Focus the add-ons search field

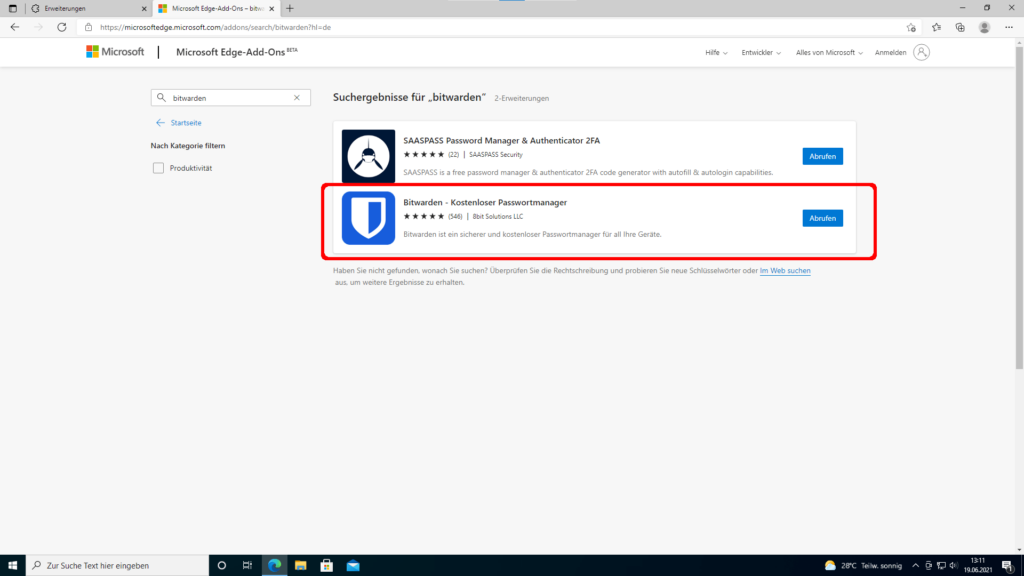[x=231, y=98]
